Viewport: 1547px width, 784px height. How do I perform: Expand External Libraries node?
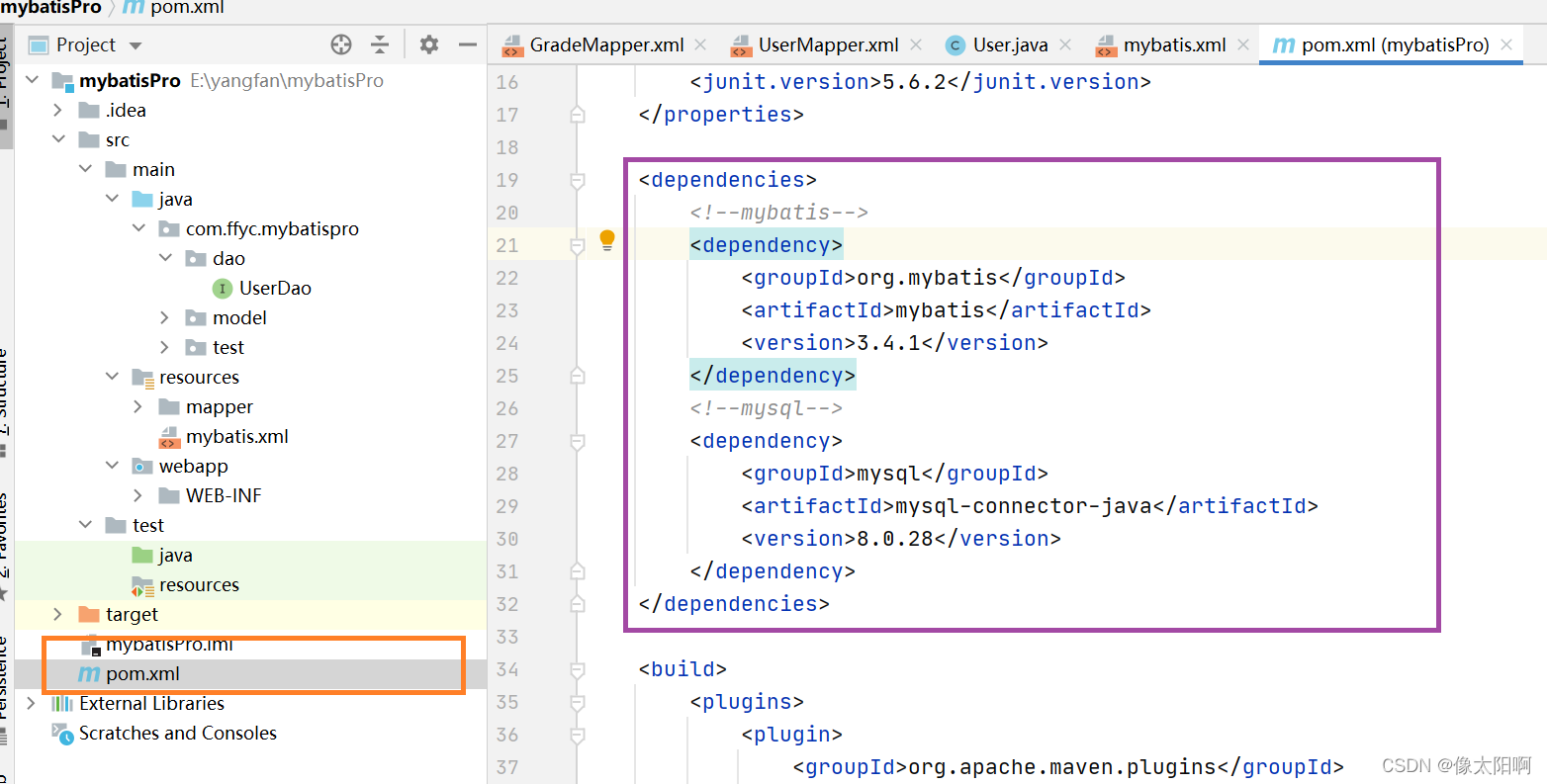32,703
